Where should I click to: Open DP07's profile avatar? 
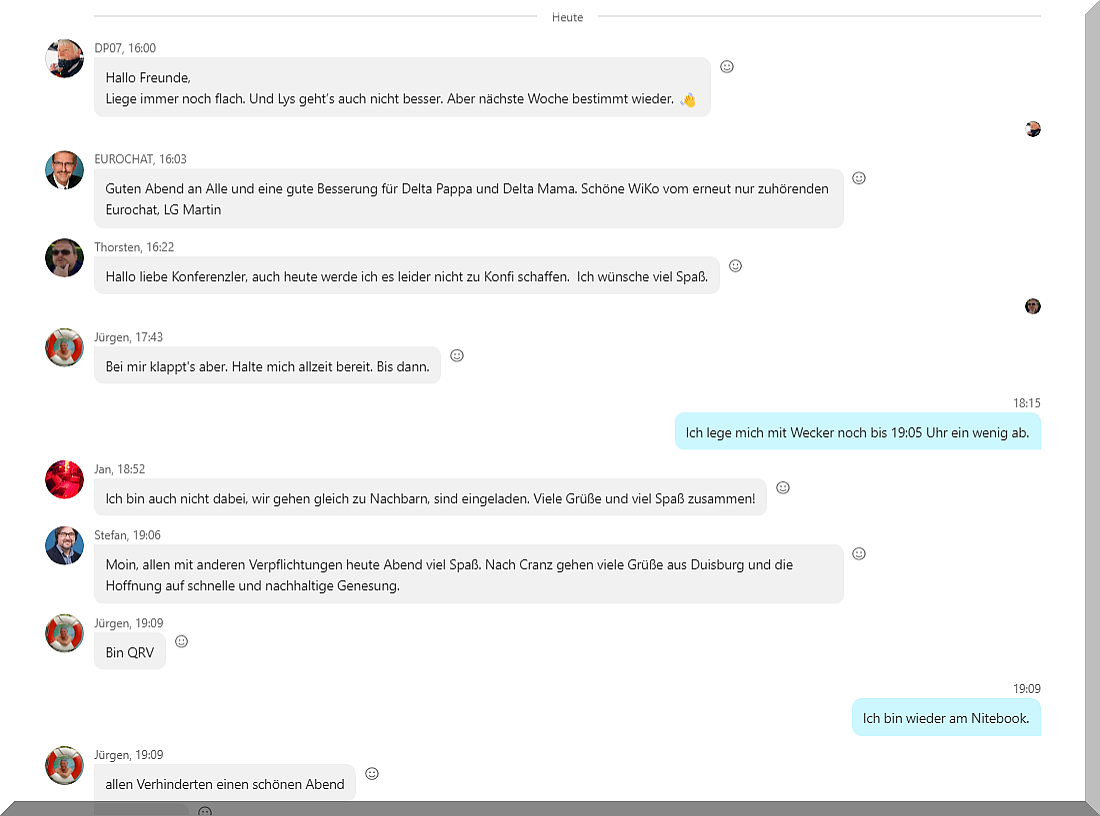65,59
